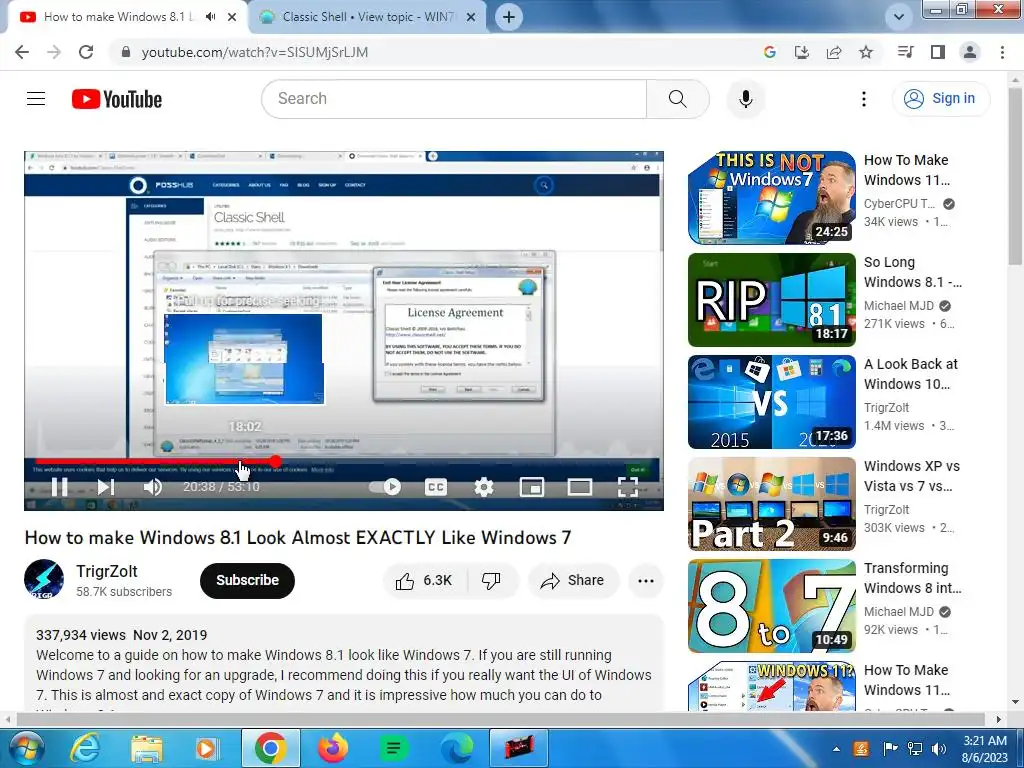Mute the video volume
1024x768 pixels.
click(152, 487)
